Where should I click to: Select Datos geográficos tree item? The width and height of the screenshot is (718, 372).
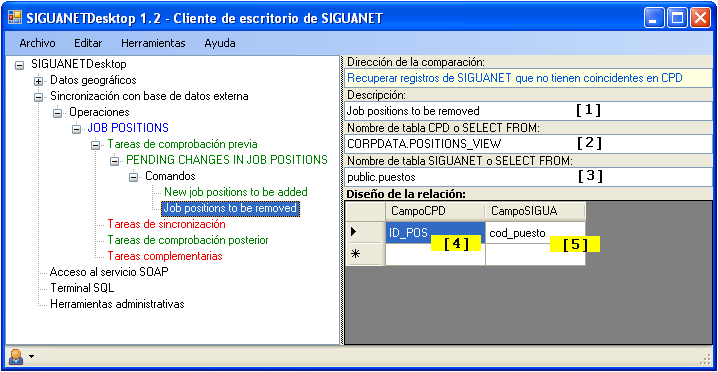coord(93,80)
